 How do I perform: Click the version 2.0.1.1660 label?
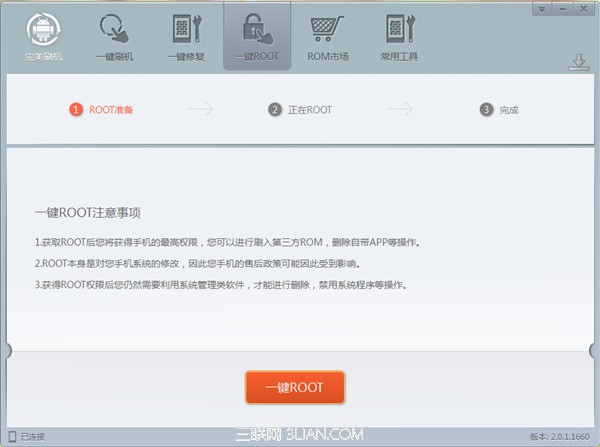click(560, 437)
